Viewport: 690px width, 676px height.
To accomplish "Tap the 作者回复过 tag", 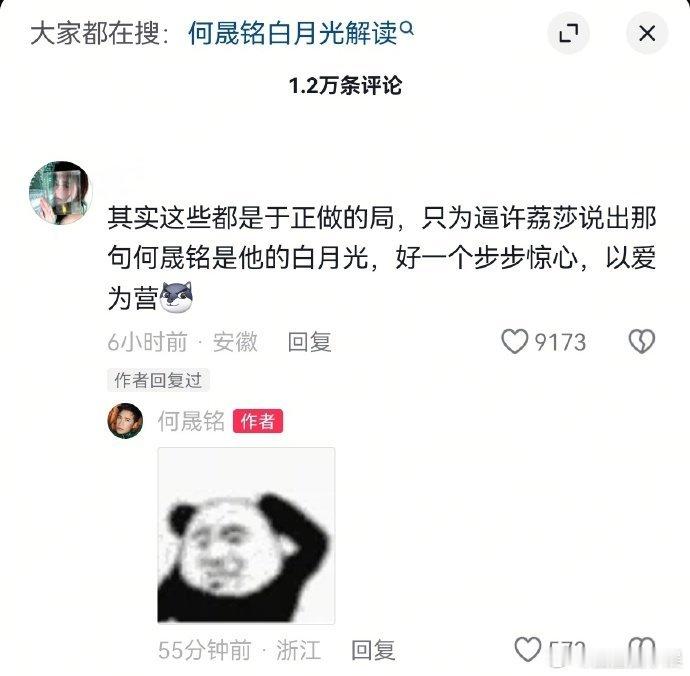I will pyautogui.click(x=158, y=380).
